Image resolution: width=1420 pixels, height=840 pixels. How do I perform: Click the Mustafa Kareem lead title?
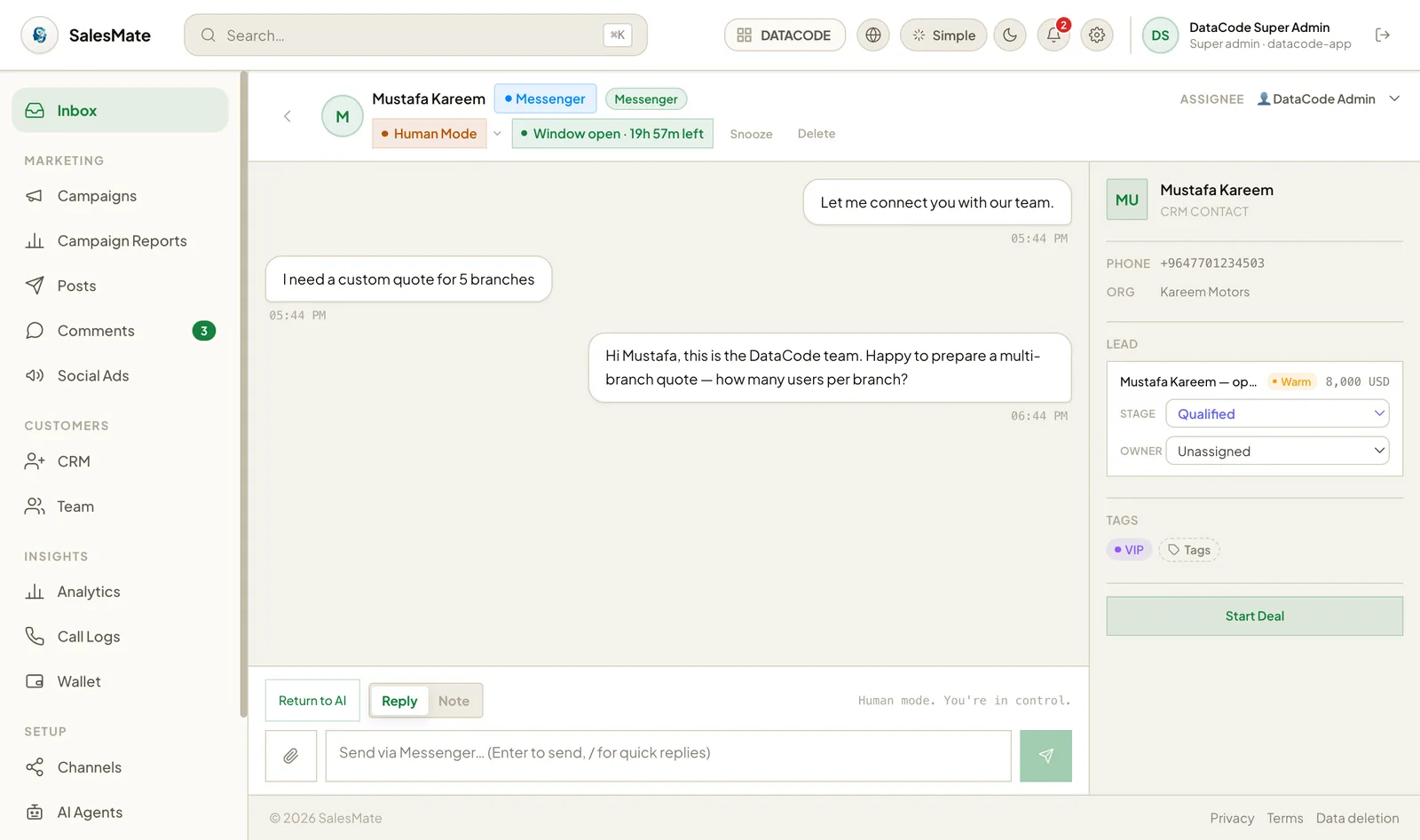click(1188, 381)
